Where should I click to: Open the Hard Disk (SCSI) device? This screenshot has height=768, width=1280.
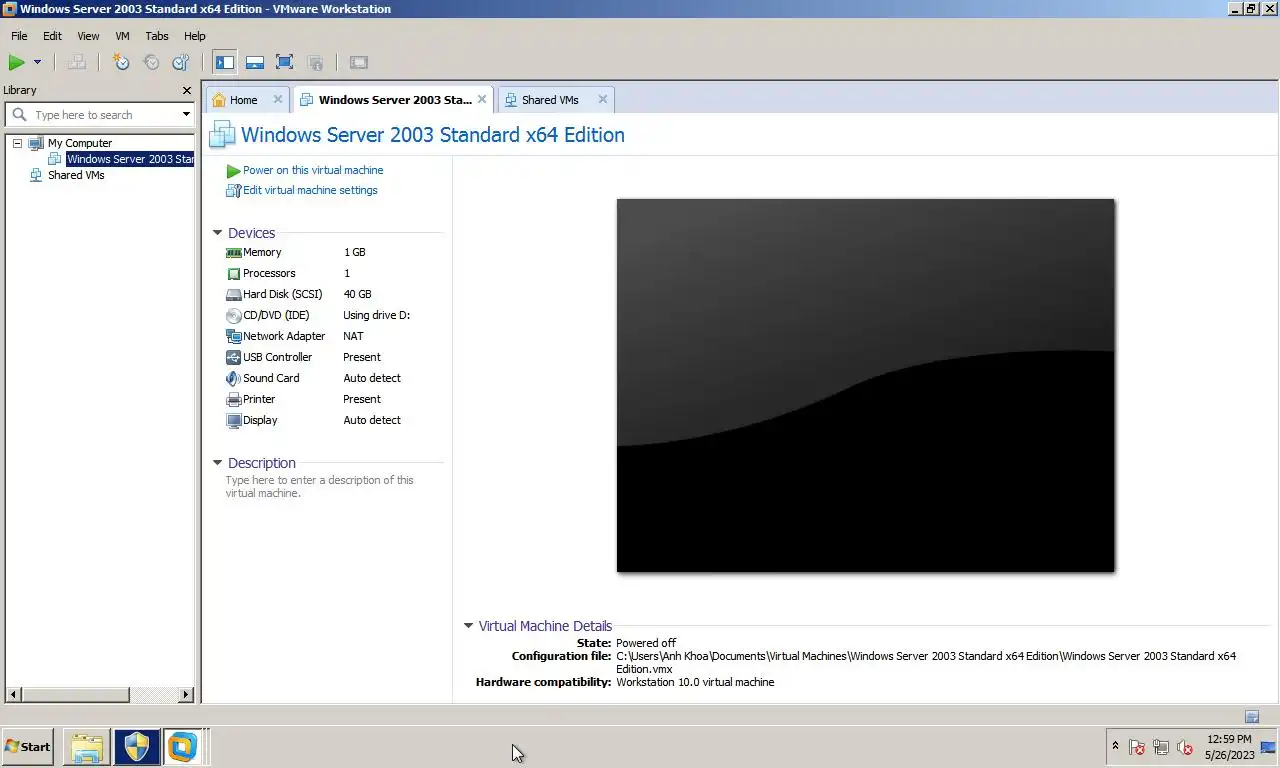pos(282,294)
